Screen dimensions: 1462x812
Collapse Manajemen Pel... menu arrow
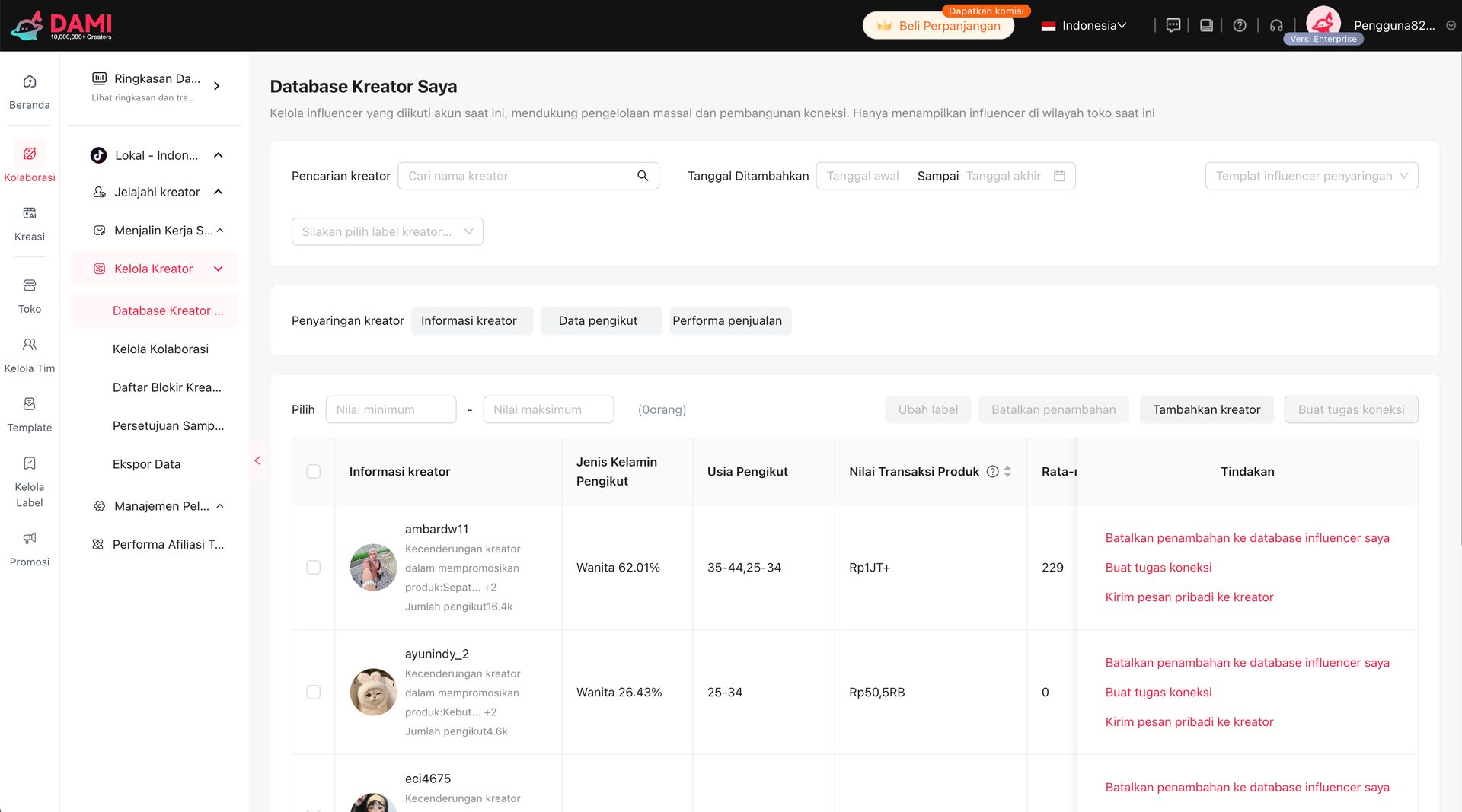coord(220,506)
